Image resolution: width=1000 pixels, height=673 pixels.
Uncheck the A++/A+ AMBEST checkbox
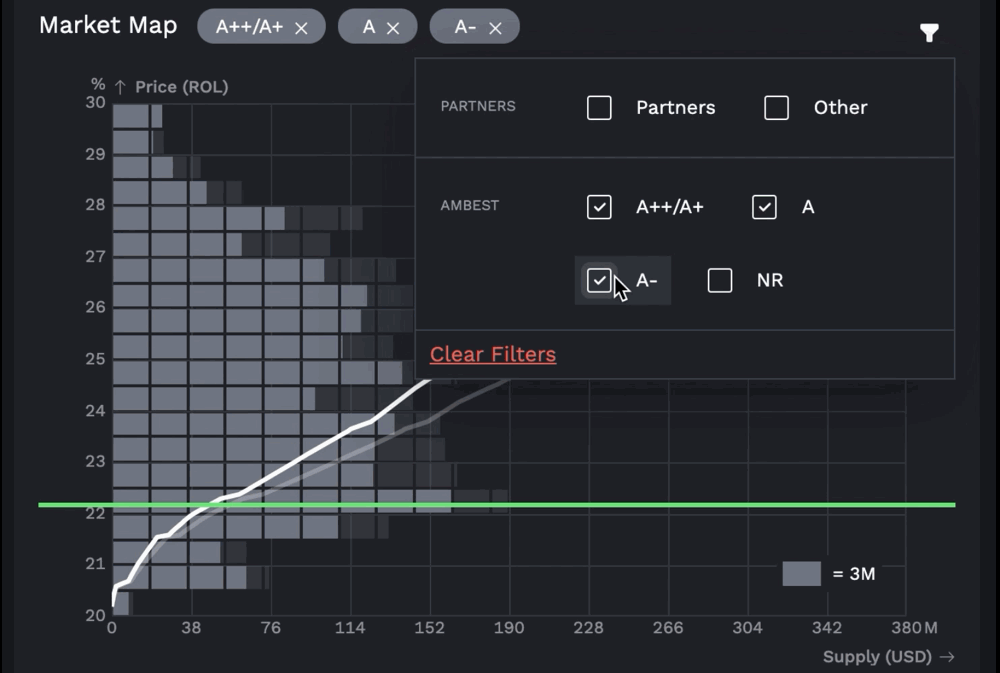click(599, 207)
